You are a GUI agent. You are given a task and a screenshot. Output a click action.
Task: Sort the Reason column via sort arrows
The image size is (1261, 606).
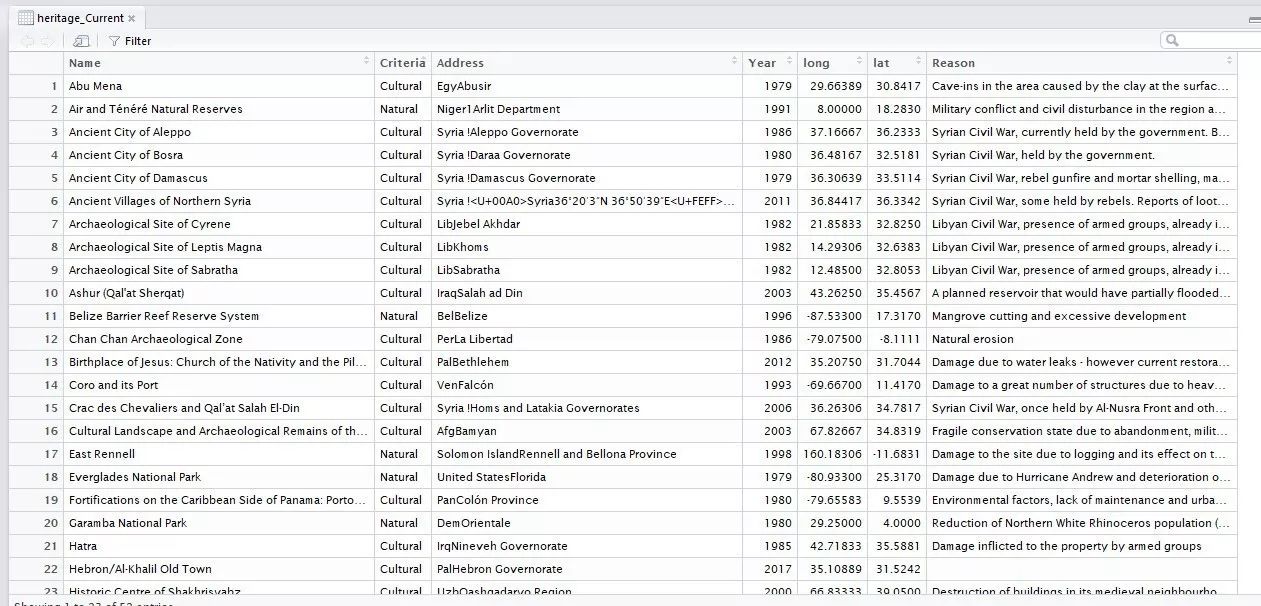point(1229,63)
